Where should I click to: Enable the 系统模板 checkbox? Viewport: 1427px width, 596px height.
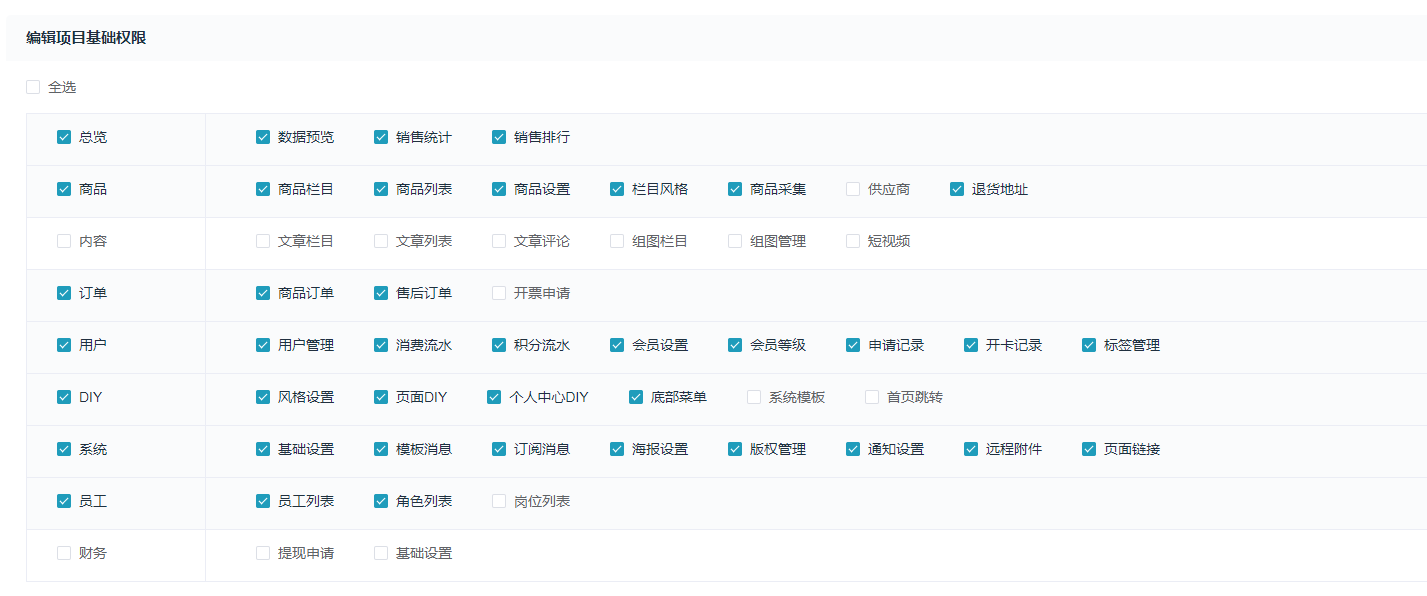[x=754, y=397]
